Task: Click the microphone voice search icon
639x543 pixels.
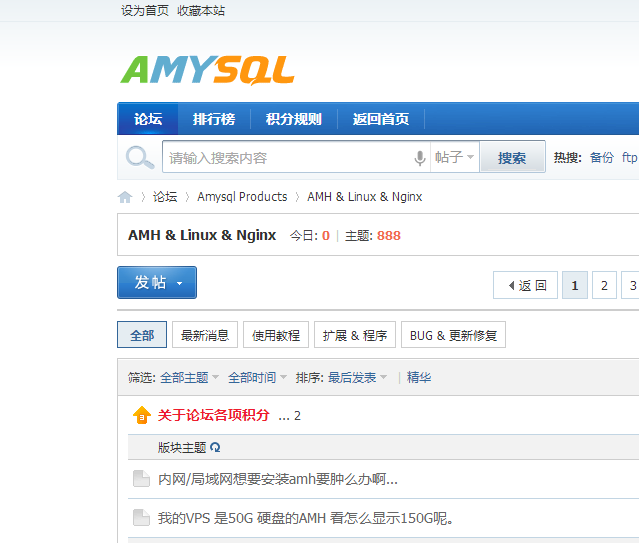Action: 420,158
